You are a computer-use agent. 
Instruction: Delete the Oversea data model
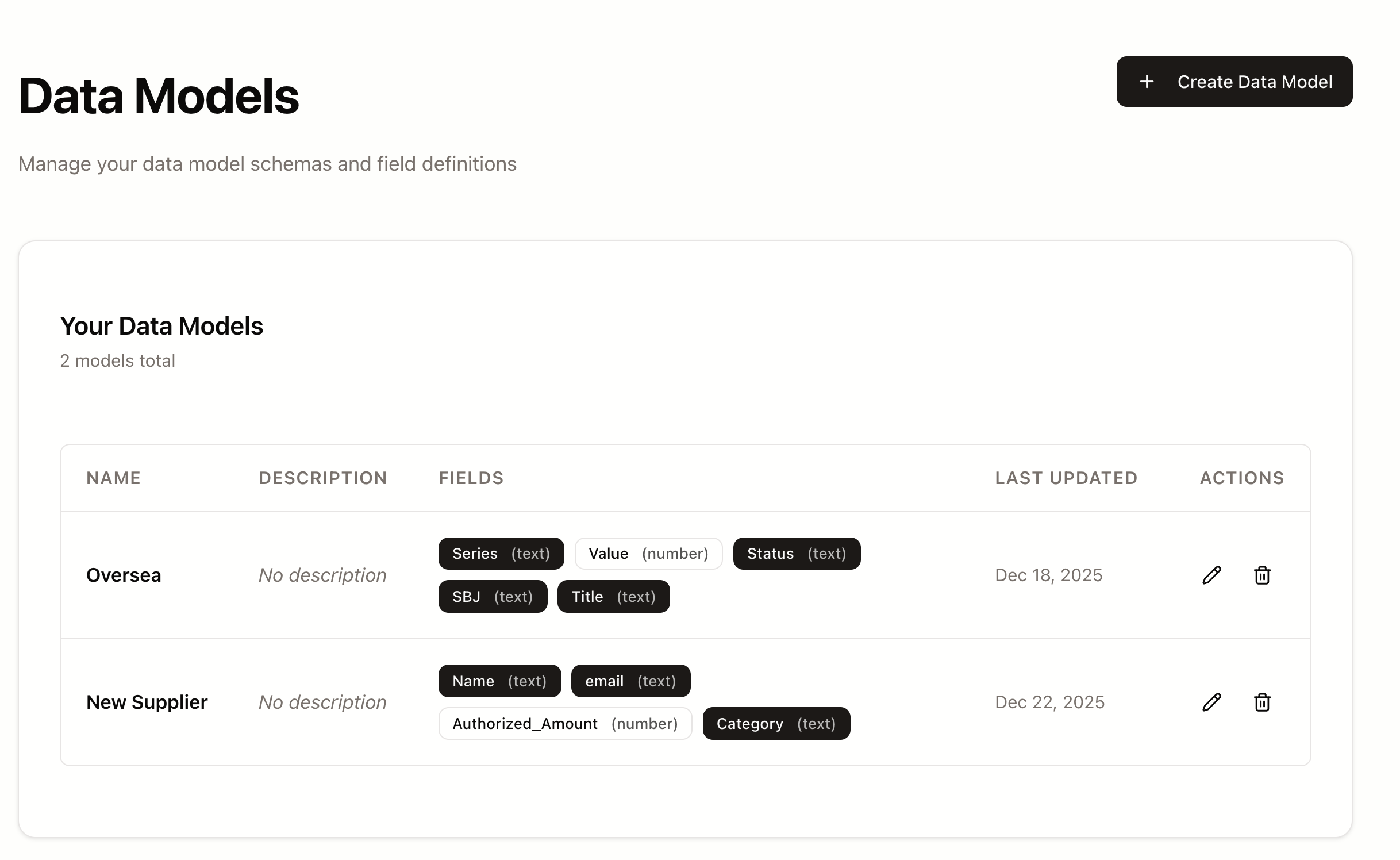[1262, 575]
